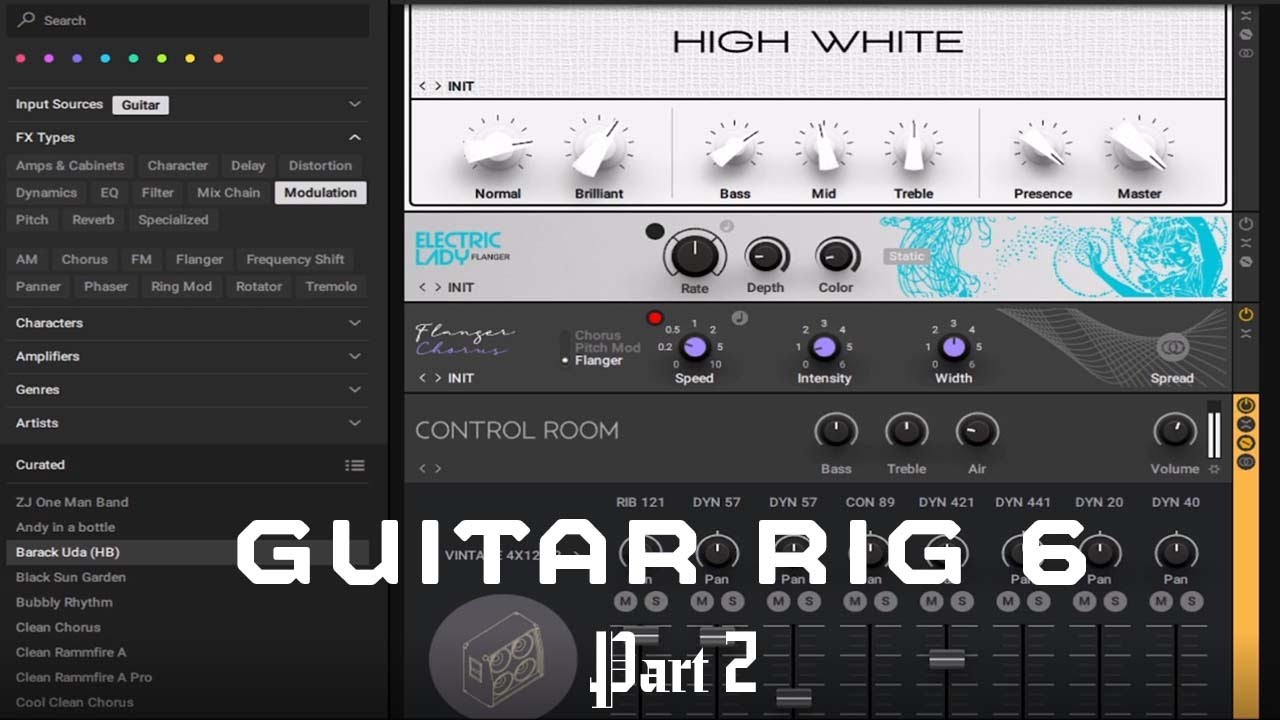The height and width of the screenshot is (720, 1280).
Task: Toggle Control Room module power icon
Action: [x=1246, y=405]
